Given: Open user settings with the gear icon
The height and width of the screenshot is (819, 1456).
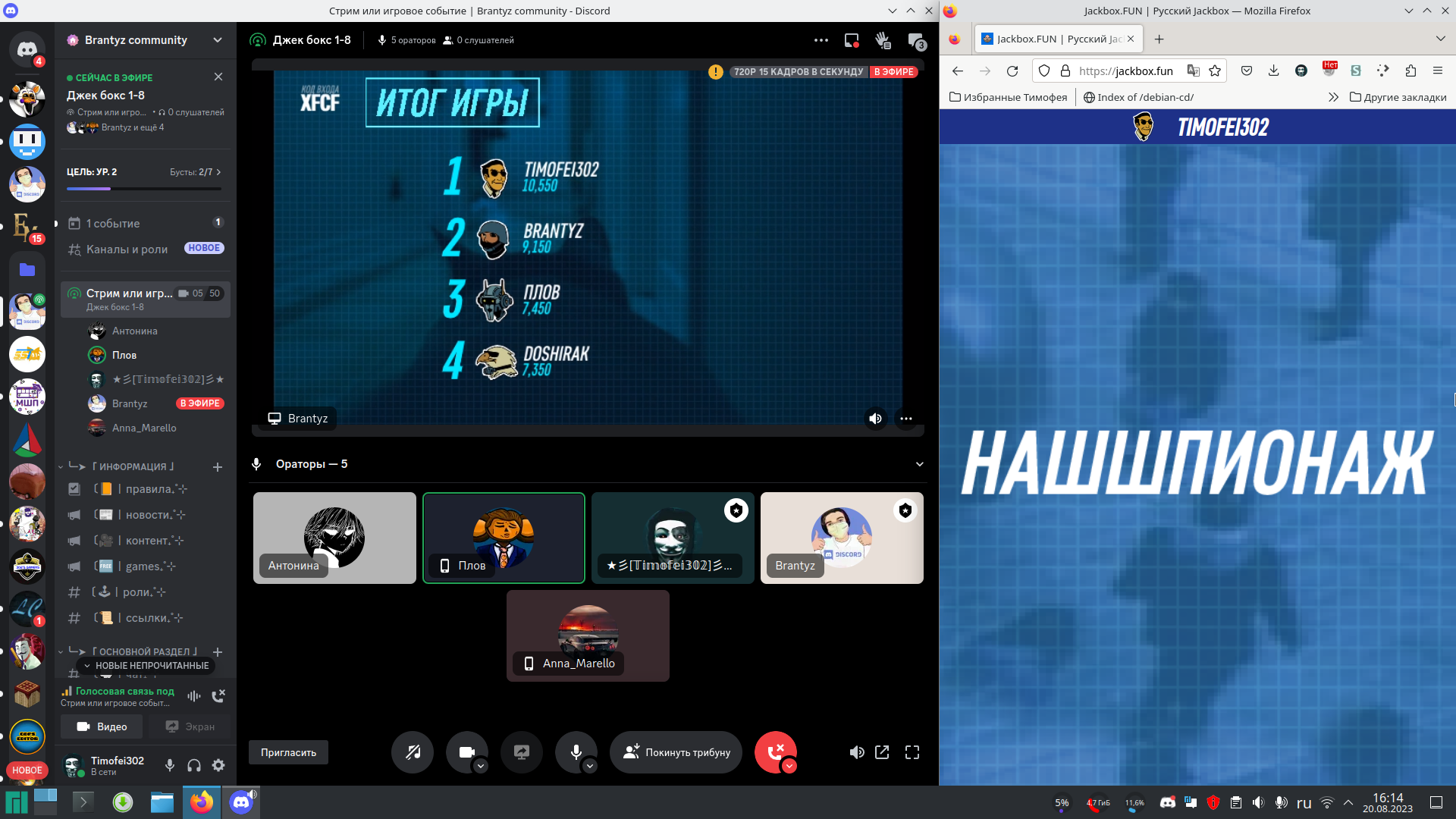Looking at the screenshot, I should [x=218, y=765].
